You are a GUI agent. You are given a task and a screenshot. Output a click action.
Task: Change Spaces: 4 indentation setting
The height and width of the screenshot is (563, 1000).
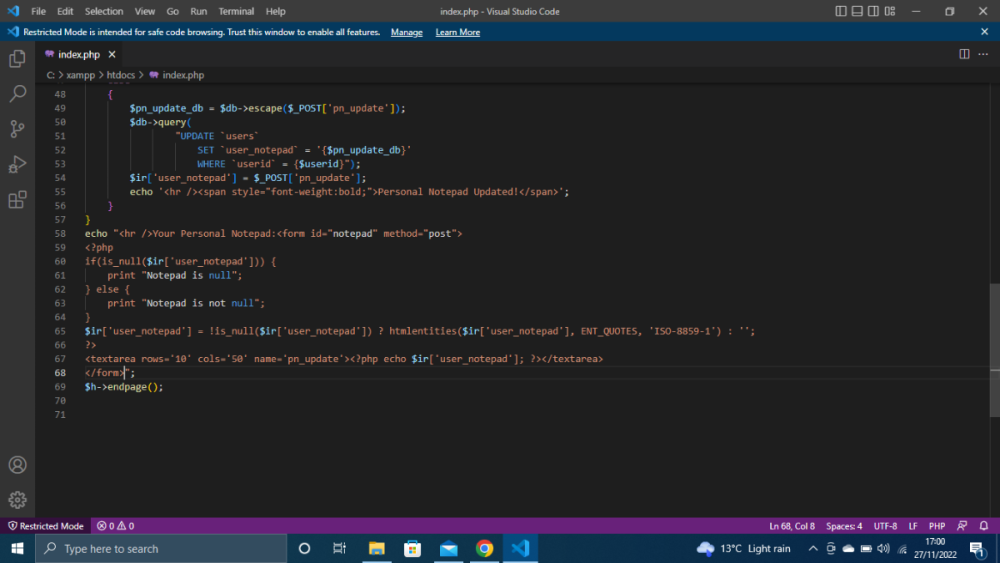844,526
